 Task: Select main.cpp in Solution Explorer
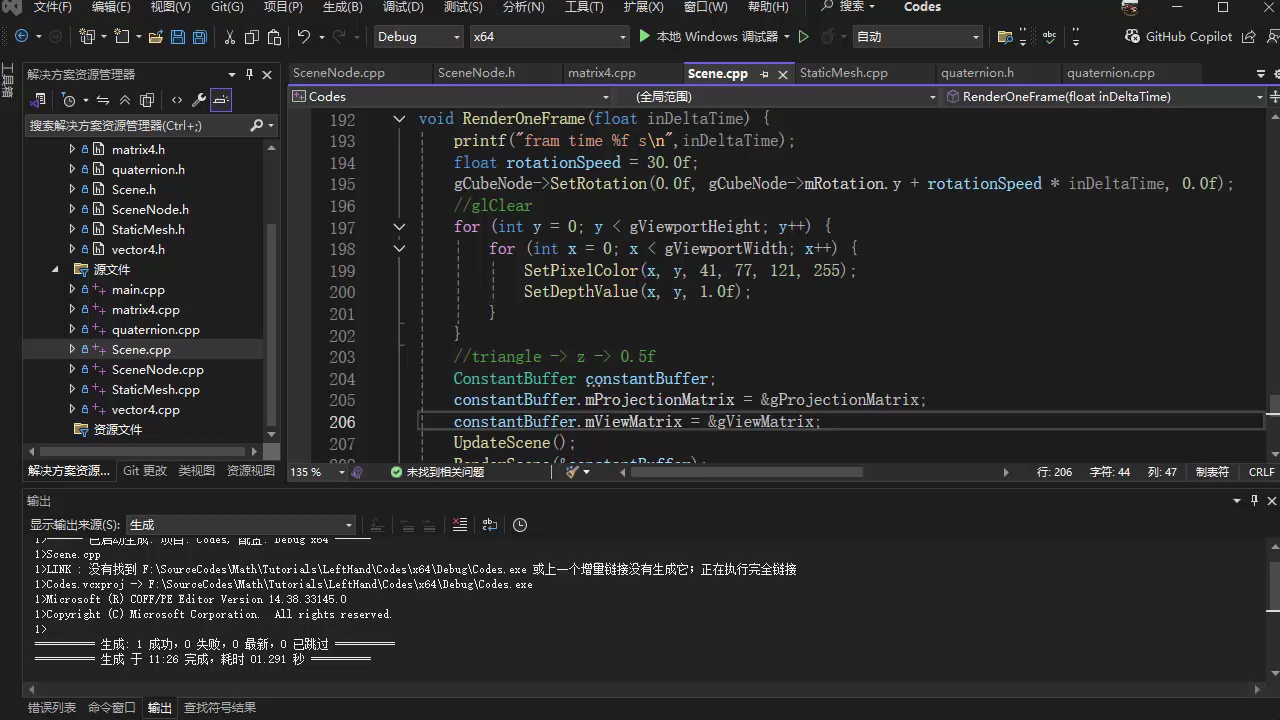point(138,290)
